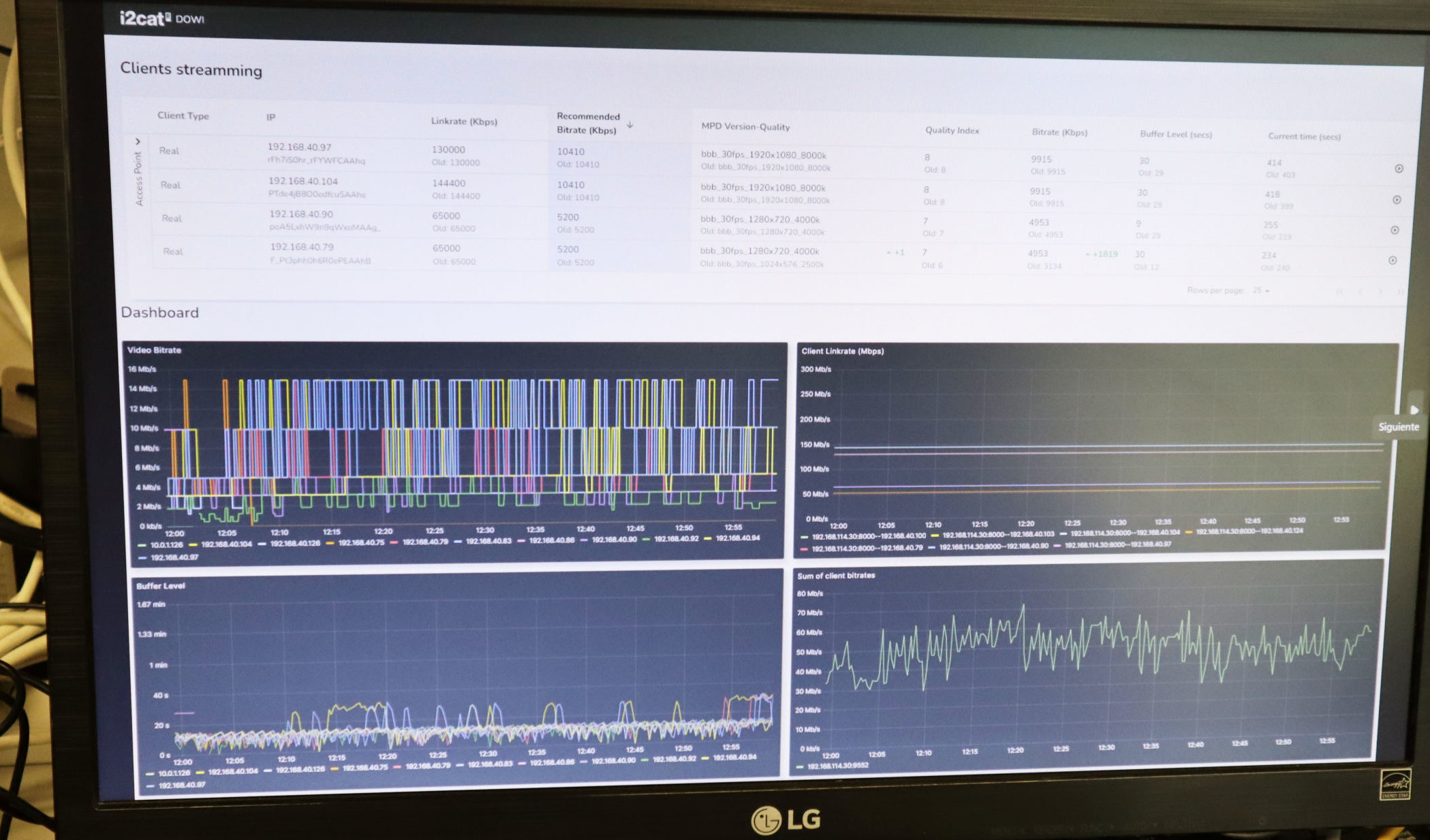This screenshot has width=1430, height=840.
Task: Jump to the first page of the table
Action: point(1339,292)
